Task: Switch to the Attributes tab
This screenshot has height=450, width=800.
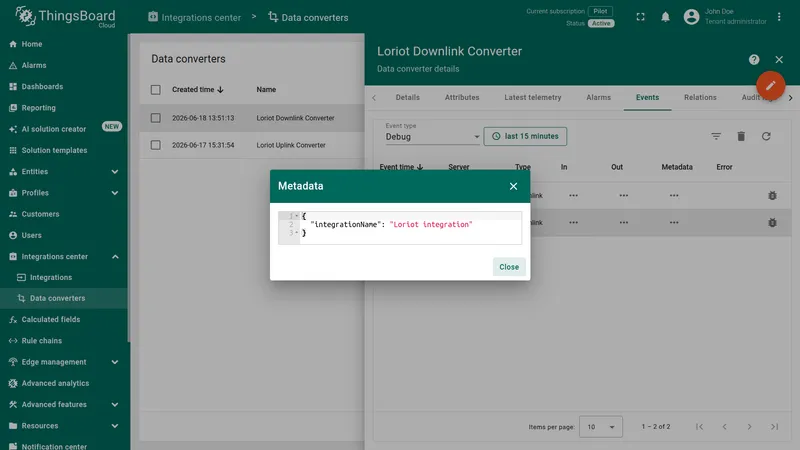Action: click(462, 97)
